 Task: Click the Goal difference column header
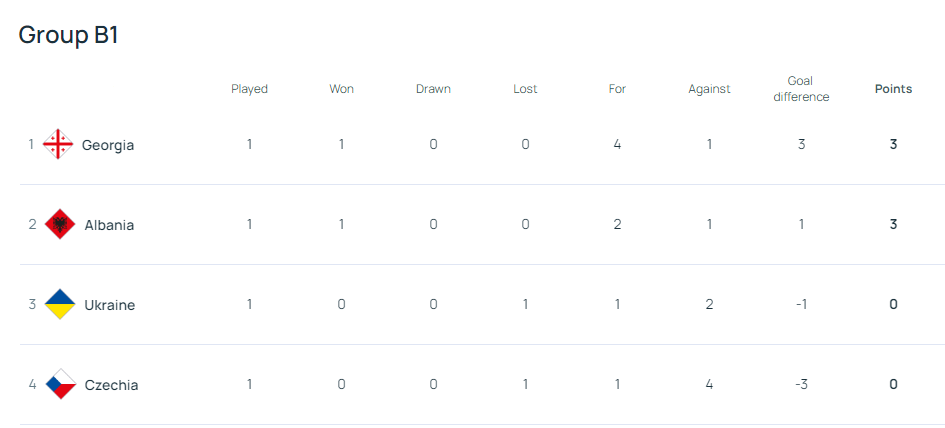[801, 89]
